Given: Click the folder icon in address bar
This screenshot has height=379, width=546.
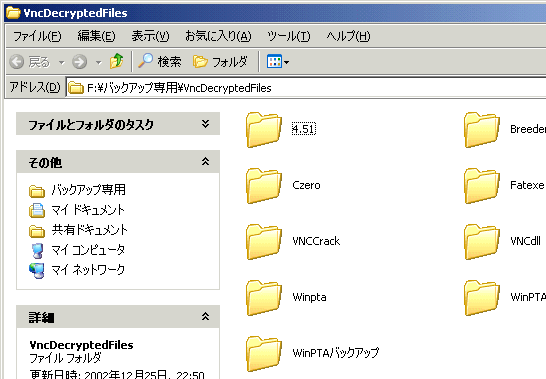Looking at the screenshot, I should (x=76, y=88).
